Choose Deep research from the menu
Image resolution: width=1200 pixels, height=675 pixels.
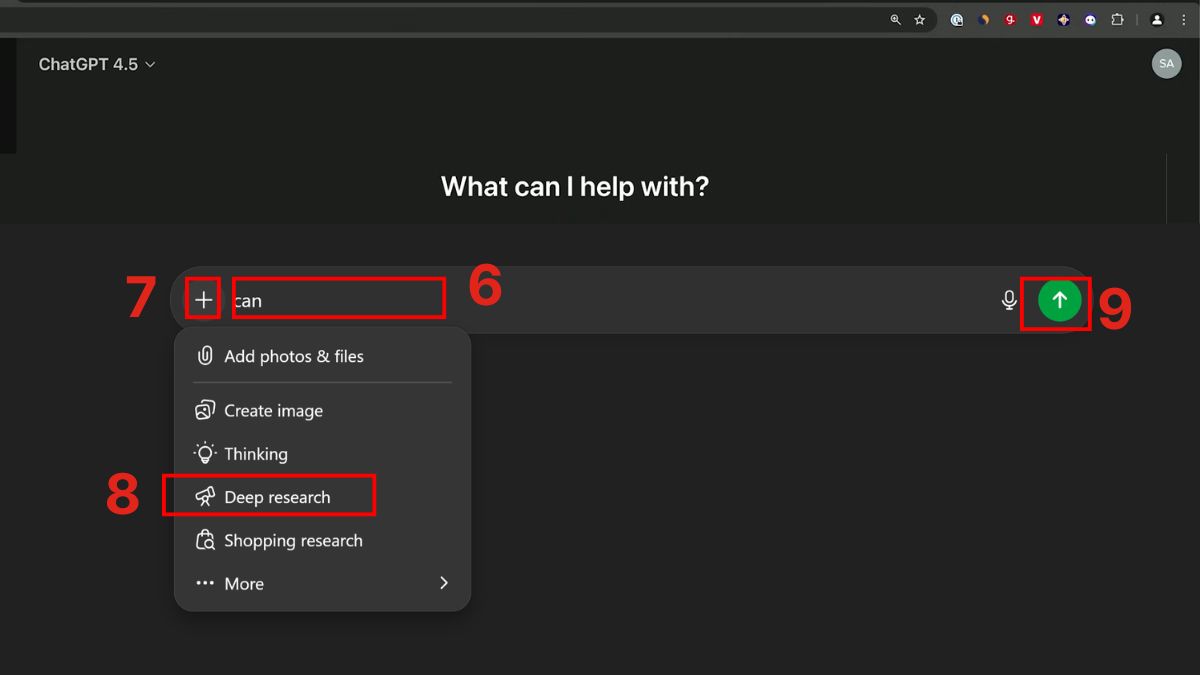(x=322, y=497)
